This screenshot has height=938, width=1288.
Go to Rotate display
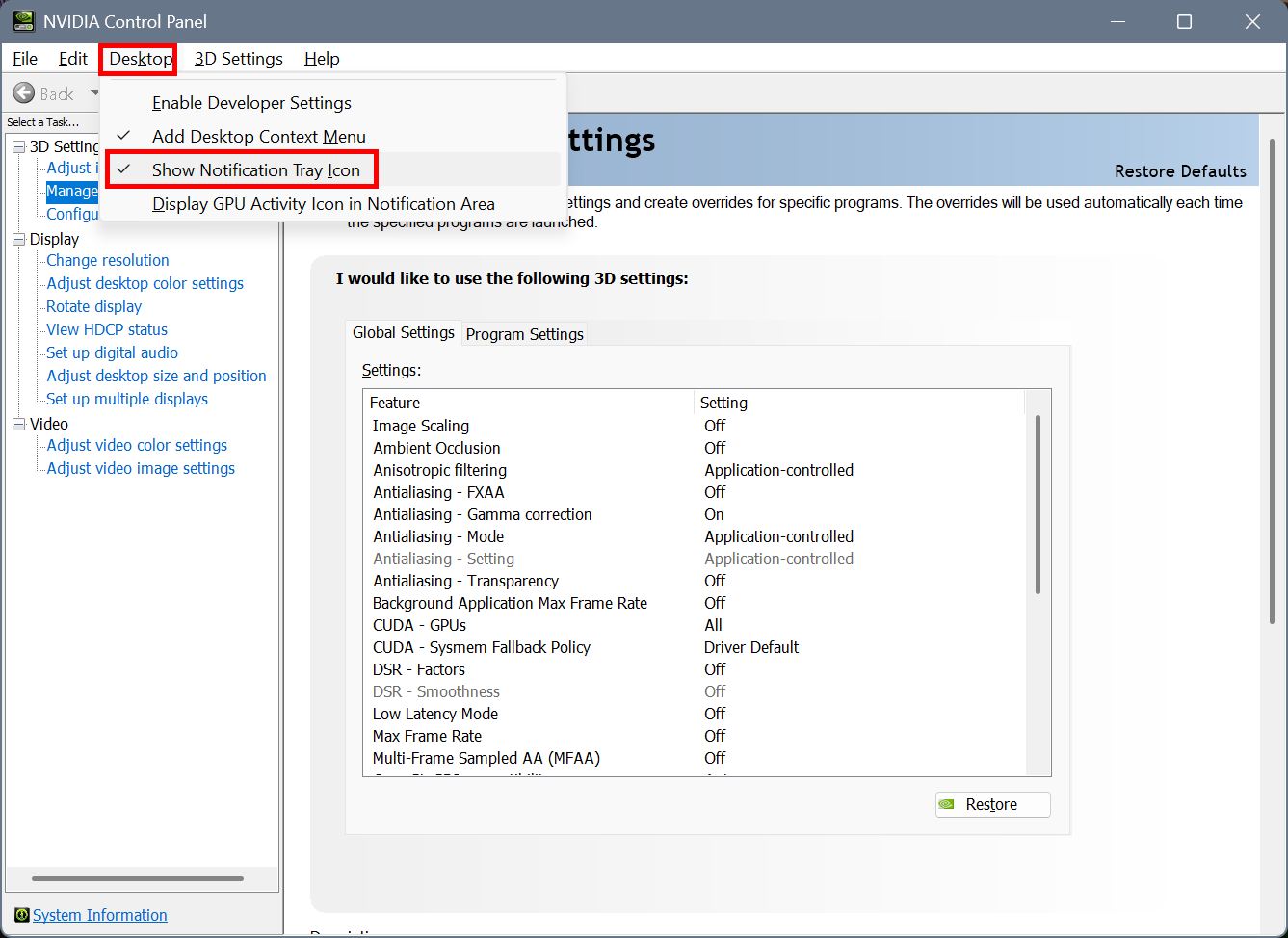click(94, 306)
